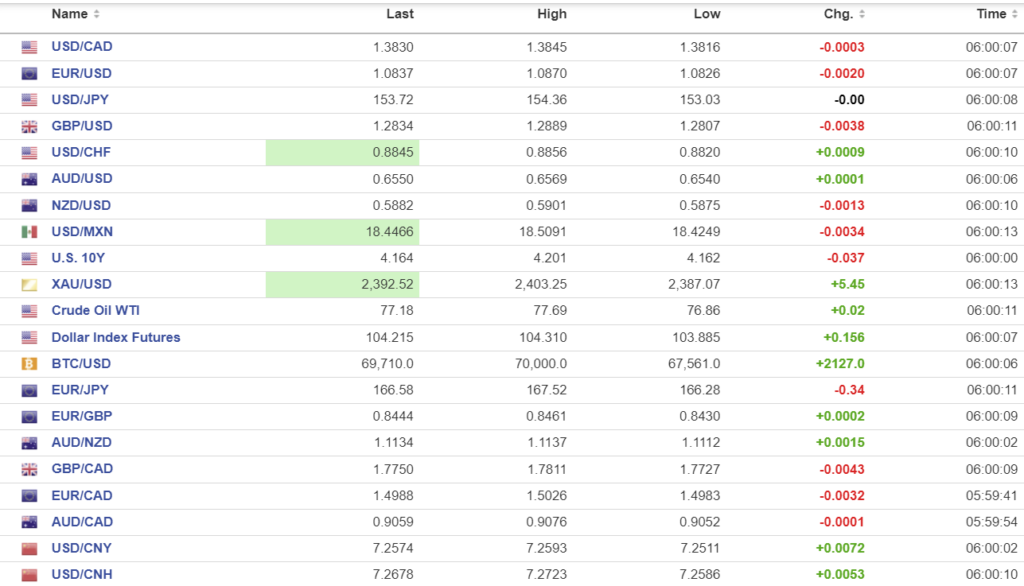
Task: Open the Crude Oil WTI link
Action: [x=96, y=311]
